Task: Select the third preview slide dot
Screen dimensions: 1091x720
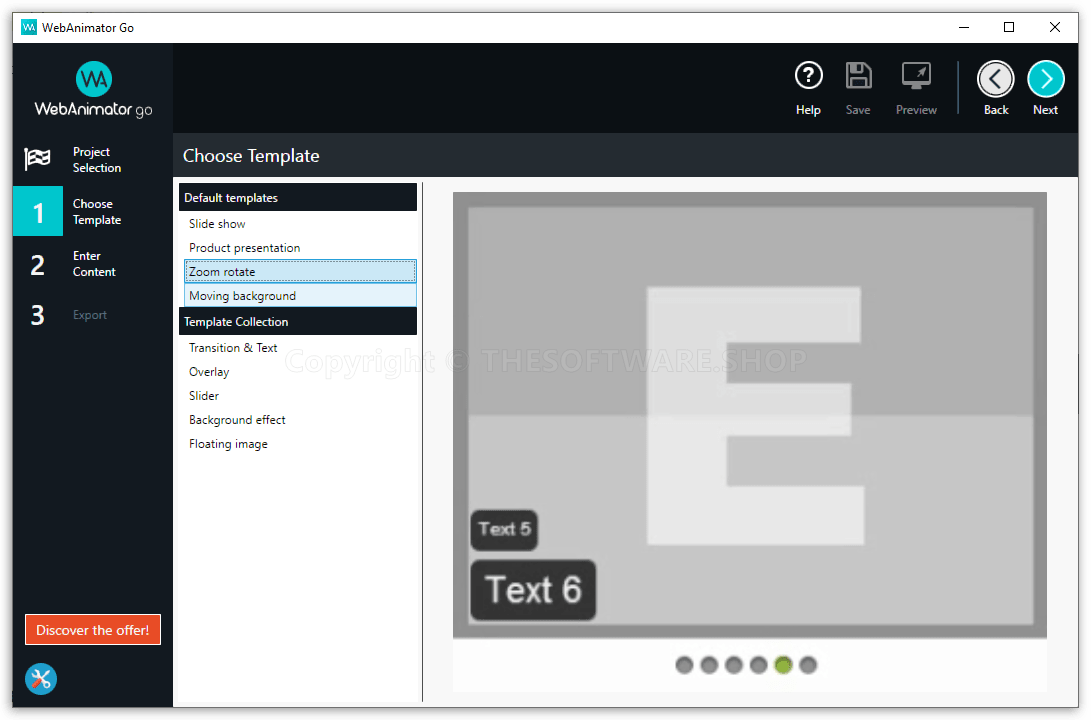Action: pyautogui.click(x=734, y=665)
